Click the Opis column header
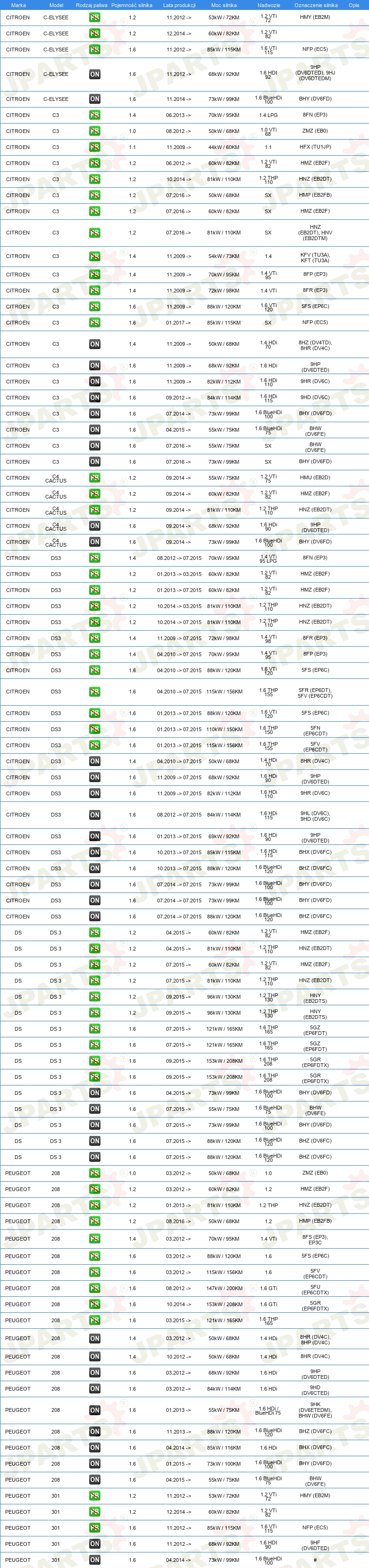 click(x=354, y=5)
